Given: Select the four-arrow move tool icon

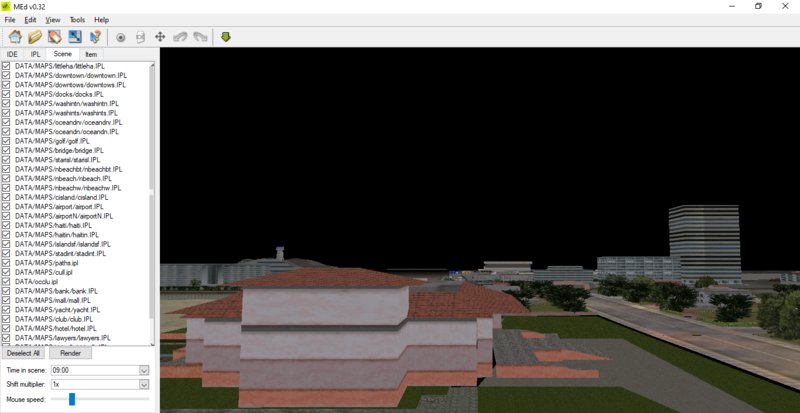Looking at the screenshot, I should coord(160,37).
